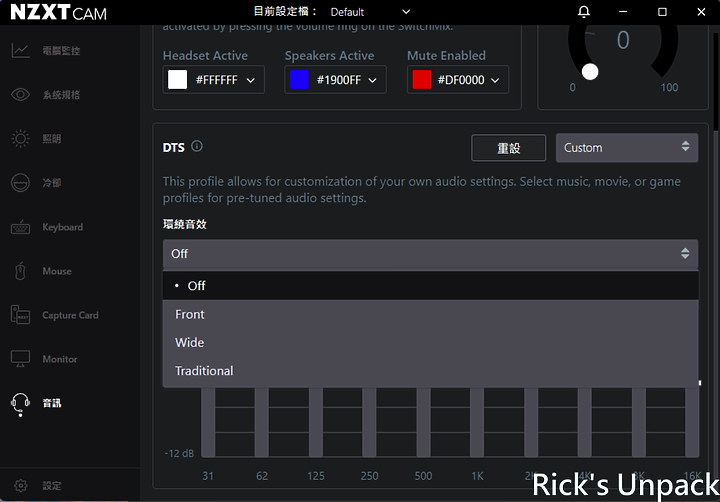Show the DTS info icon
The image size is (720, 502).
[197, 147]
